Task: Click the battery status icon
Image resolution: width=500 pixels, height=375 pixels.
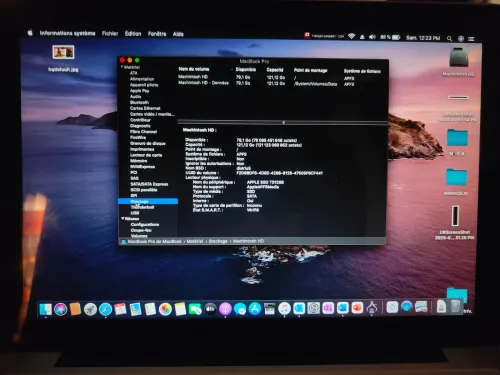Action: [396, 37]
